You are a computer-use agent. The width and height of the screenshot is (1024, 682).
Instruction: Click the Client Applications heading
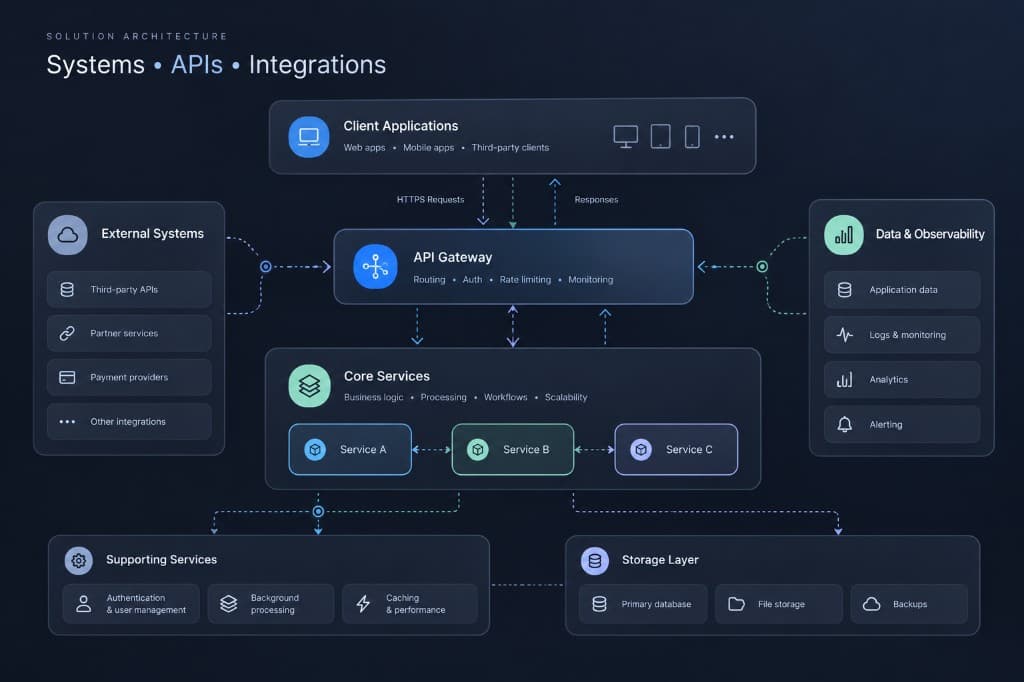click(401, 126)
